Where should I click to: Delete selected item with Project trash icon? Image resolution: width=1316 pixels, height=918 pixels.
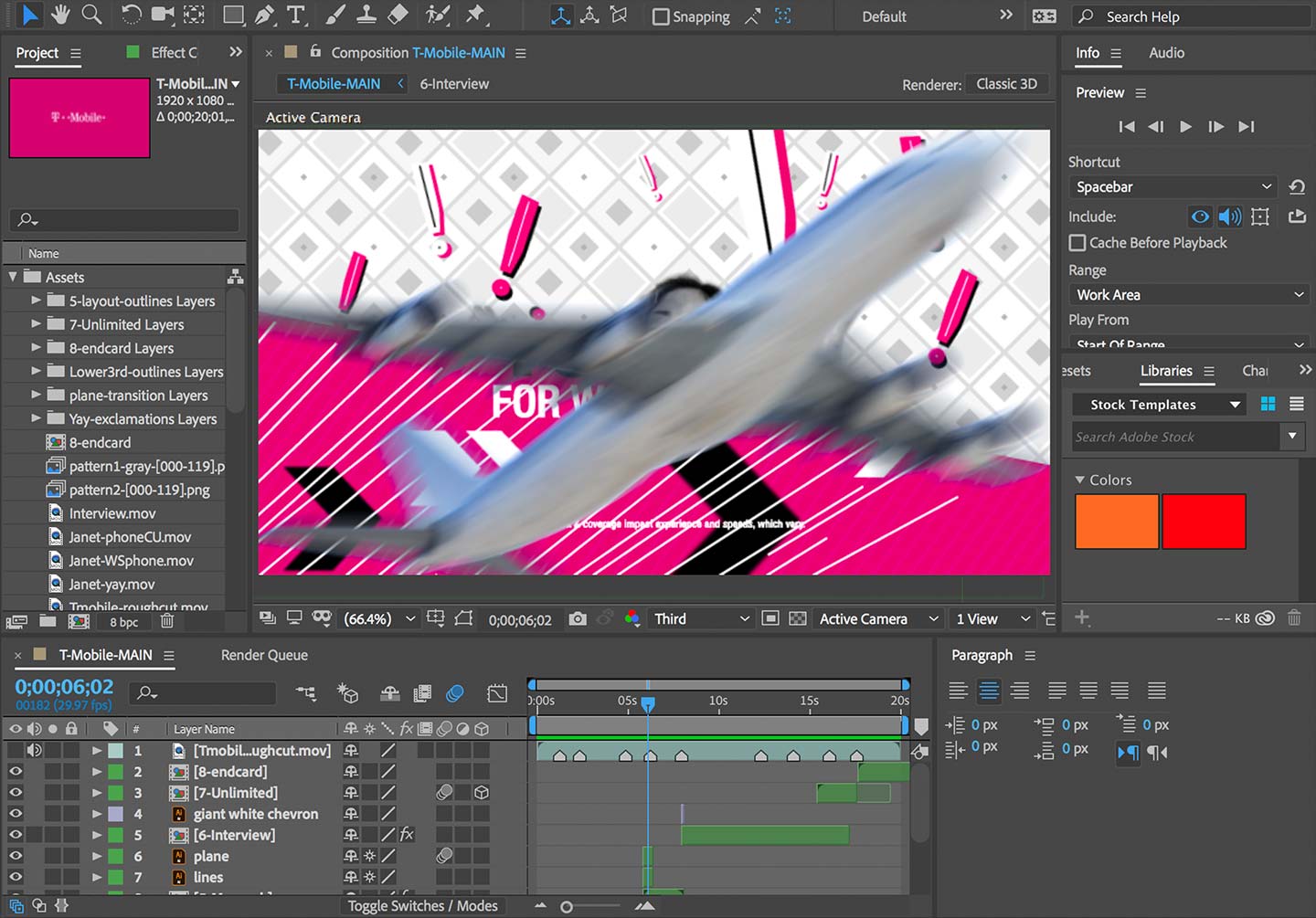point(167,621)
